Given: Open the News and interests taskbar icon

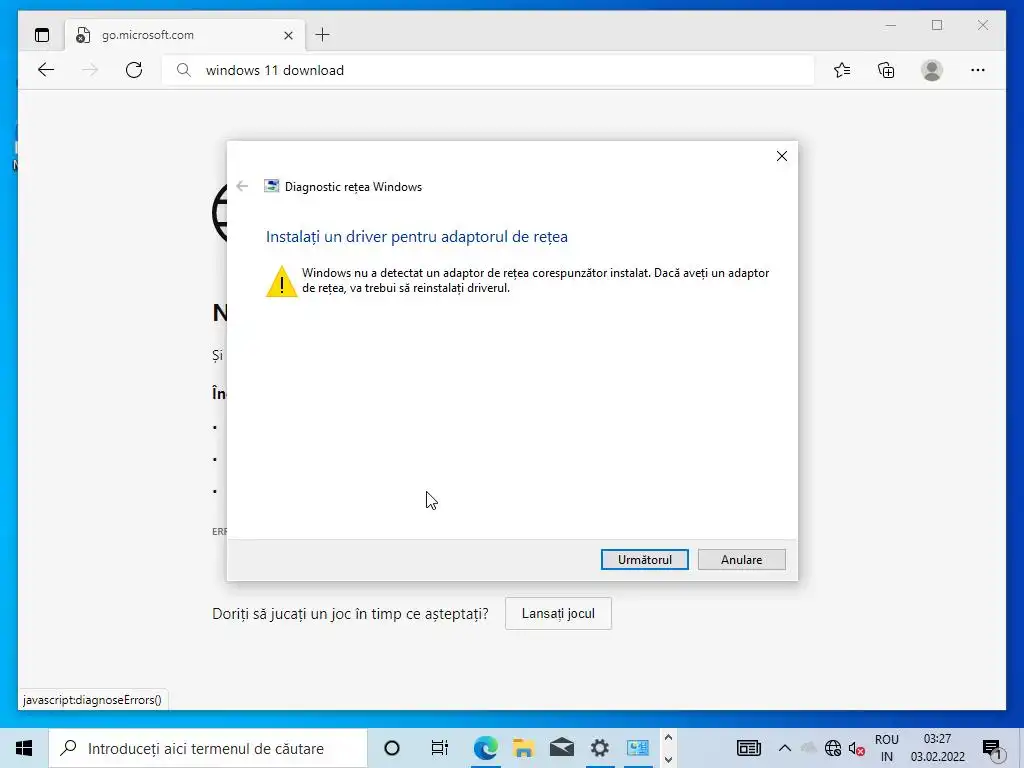Looking at the screenshot, I should (x=748, y=748).
